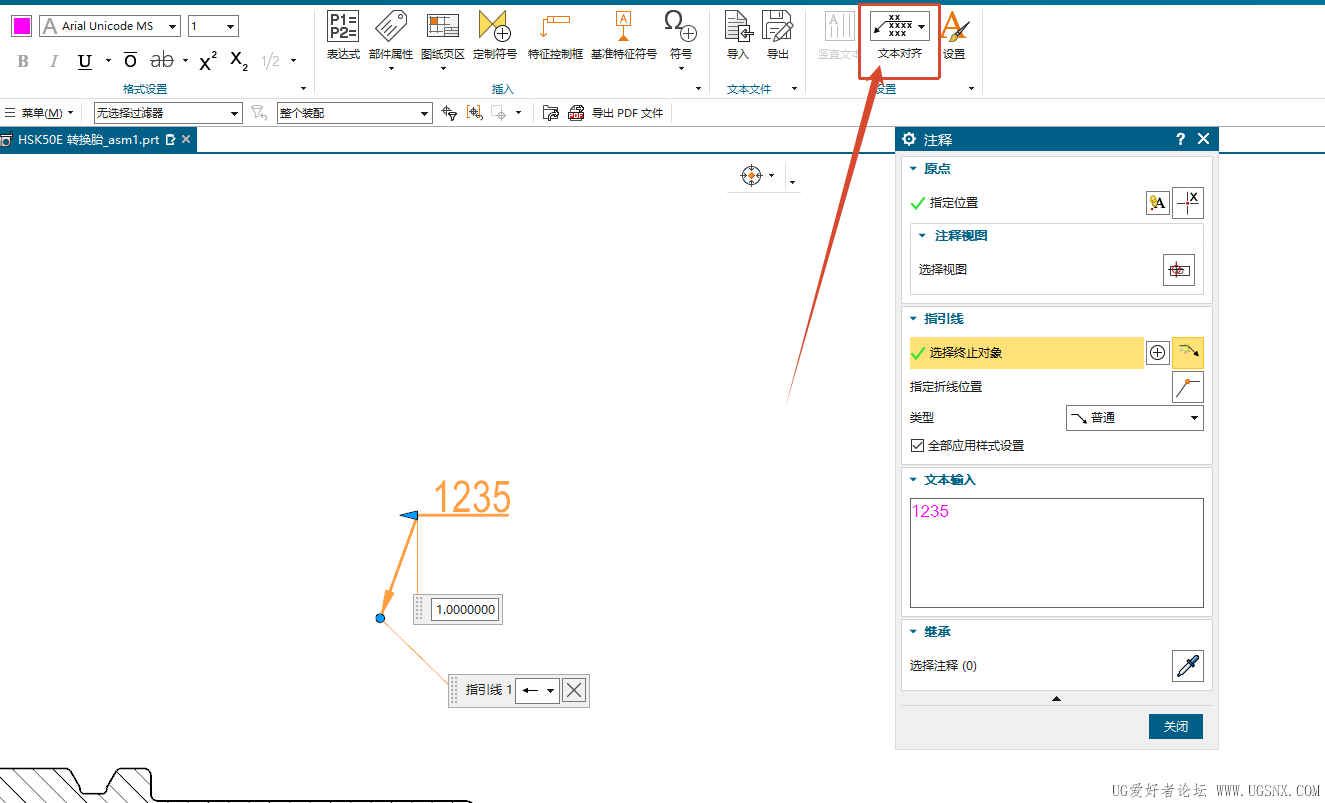The image size is (1325, 803).
Task: Click the view orientation icon above the canvas
Action: pyautogui.click(x=751, y=176)
